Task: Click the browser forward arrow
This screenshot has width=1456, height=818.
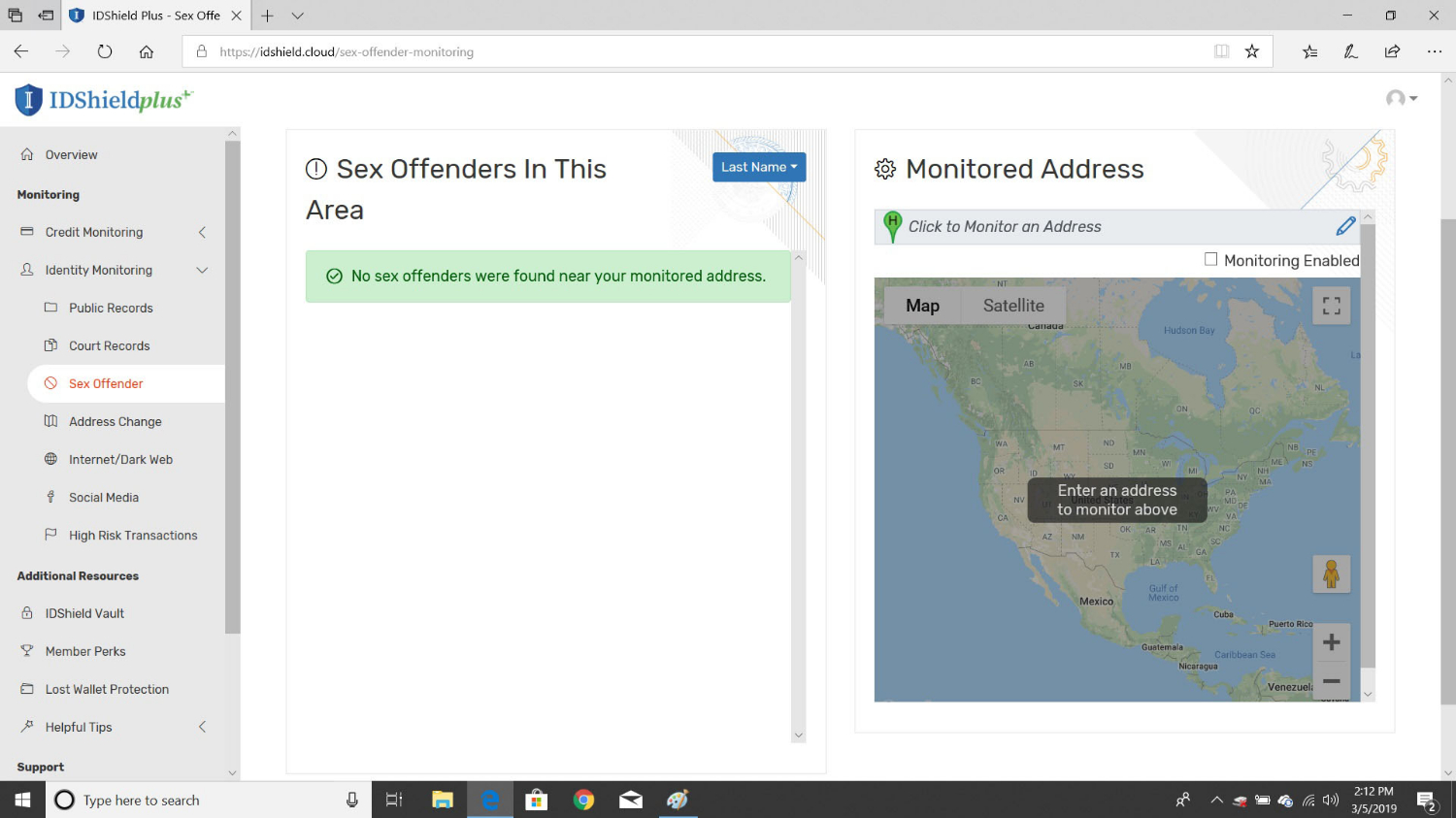Action: [x=63, y=51]
